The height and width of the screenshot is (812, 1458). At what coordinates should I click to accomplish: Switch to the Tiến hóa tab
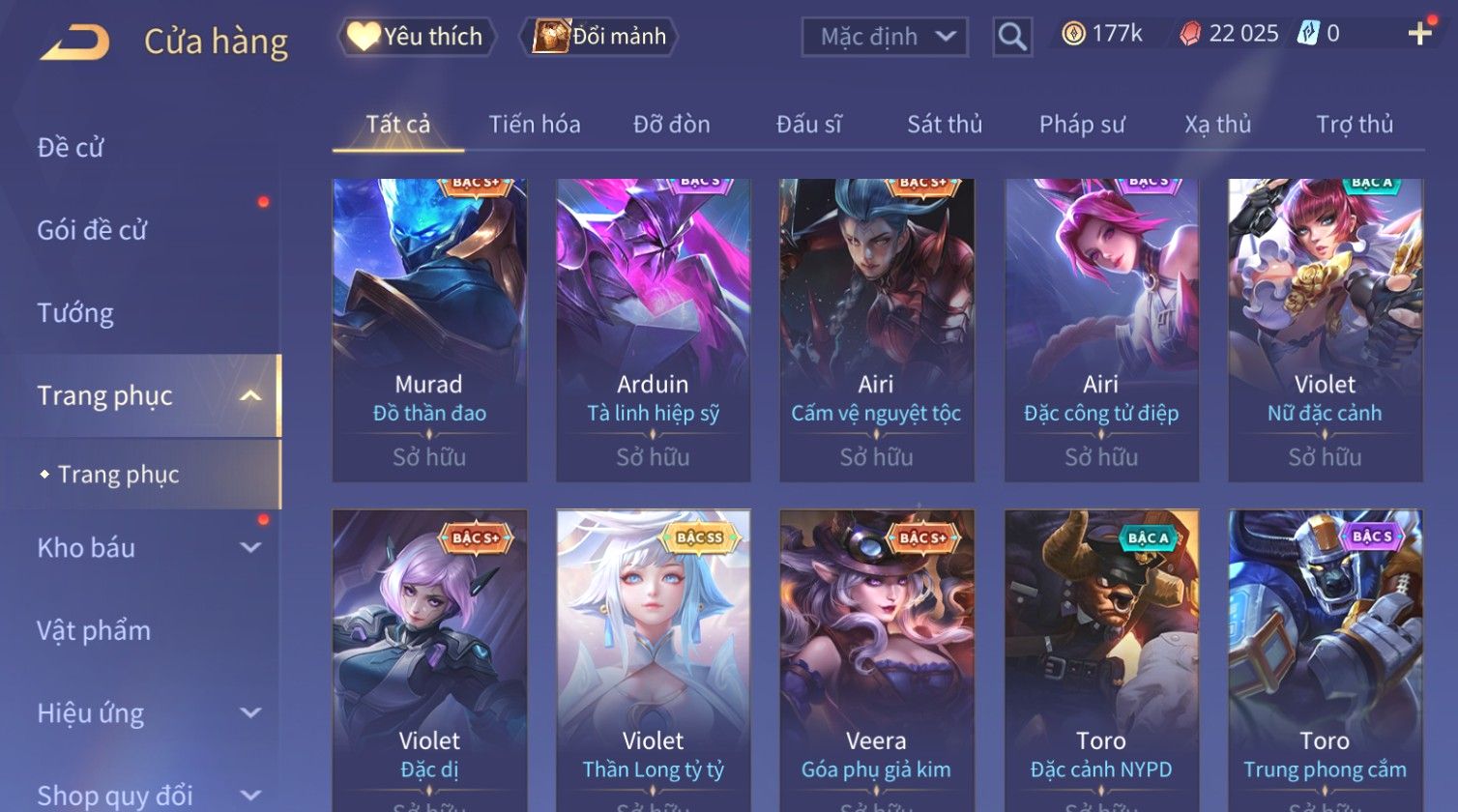(535, 125)
